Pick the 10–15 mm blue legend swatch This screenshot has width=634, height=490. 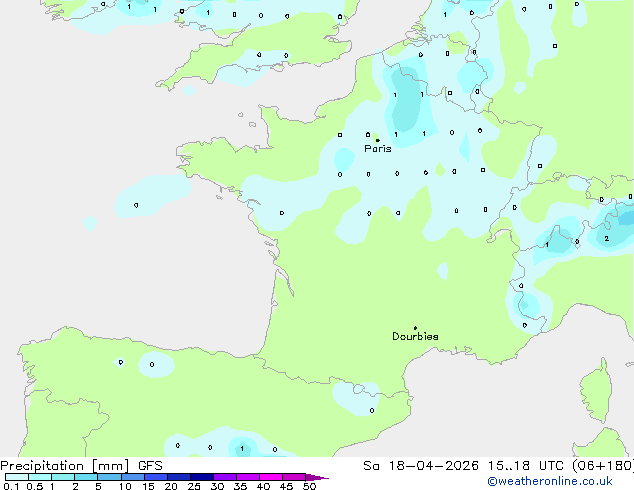point(133,477)
